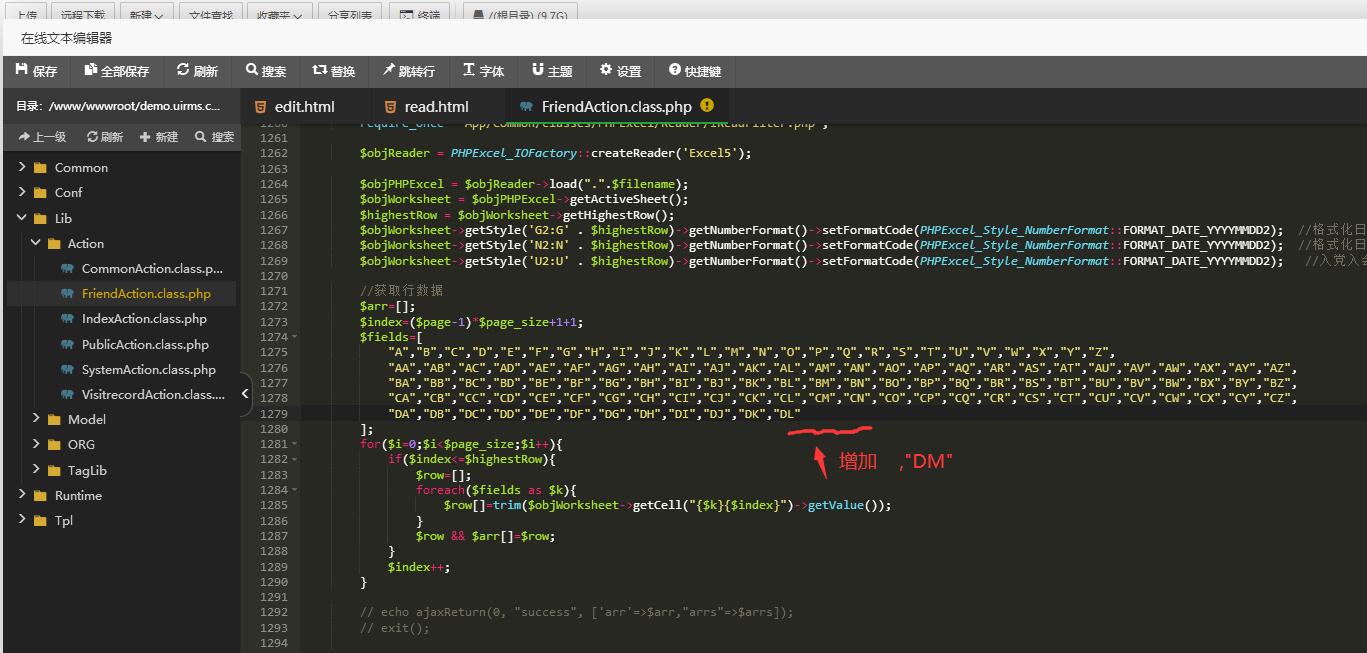The width and height of the screenshot is (1367, 653).
Task: Click the Lib folder icon
Action: click(x=40, y=219)
